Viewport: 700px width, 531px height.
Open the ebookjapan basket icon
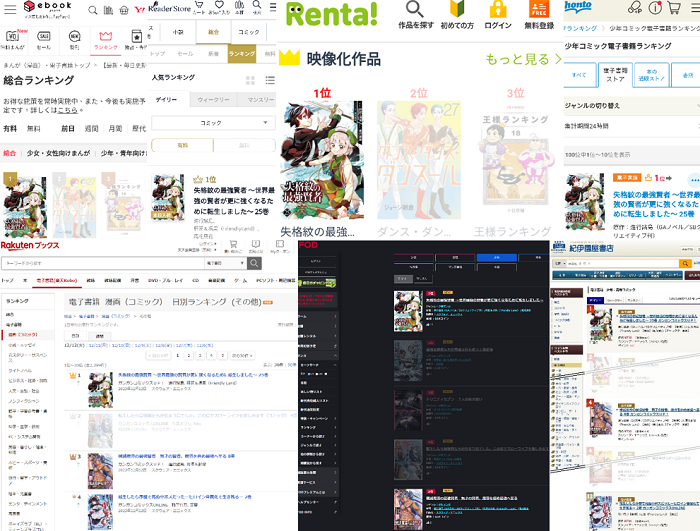coord(124,10)
